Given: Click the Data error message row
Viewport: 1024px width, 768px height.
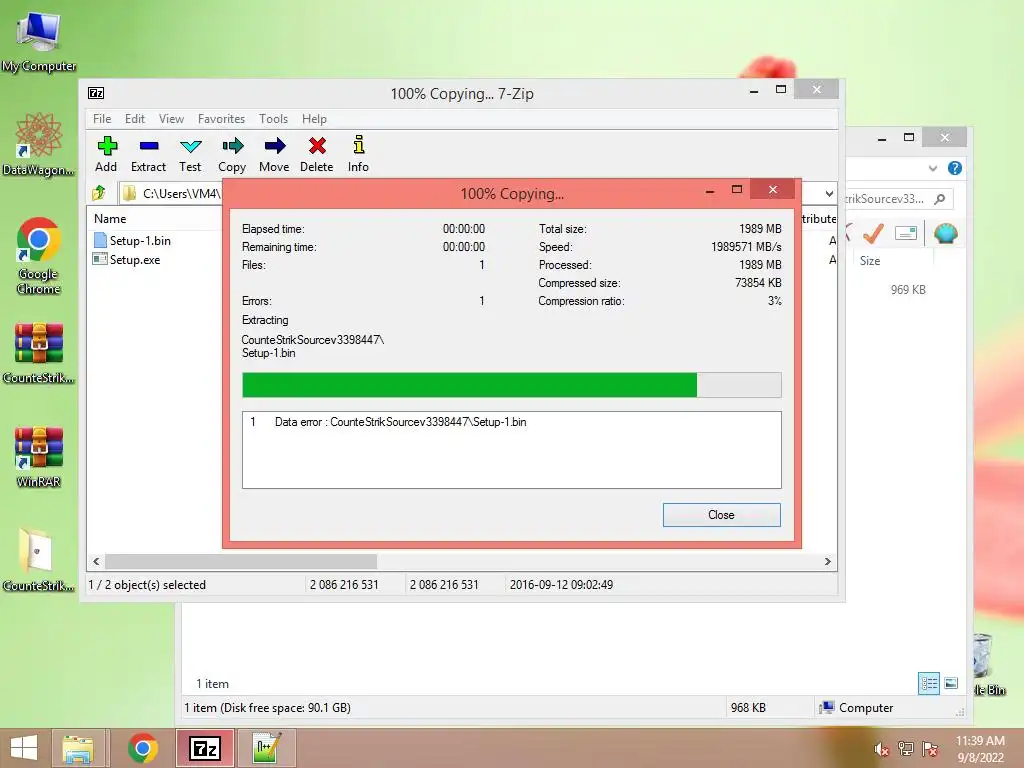Looking at the screenshot, I should [x=511, y=422].
